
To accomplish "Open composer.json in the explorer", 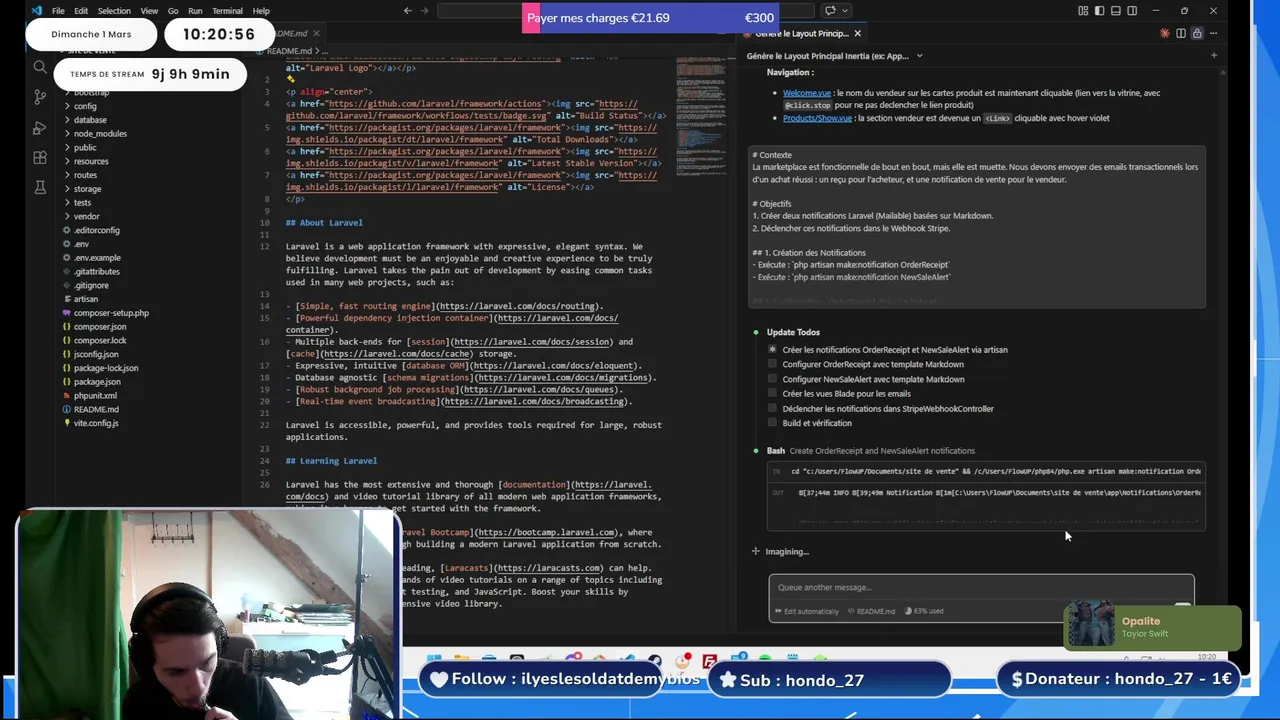I will 99,327.
